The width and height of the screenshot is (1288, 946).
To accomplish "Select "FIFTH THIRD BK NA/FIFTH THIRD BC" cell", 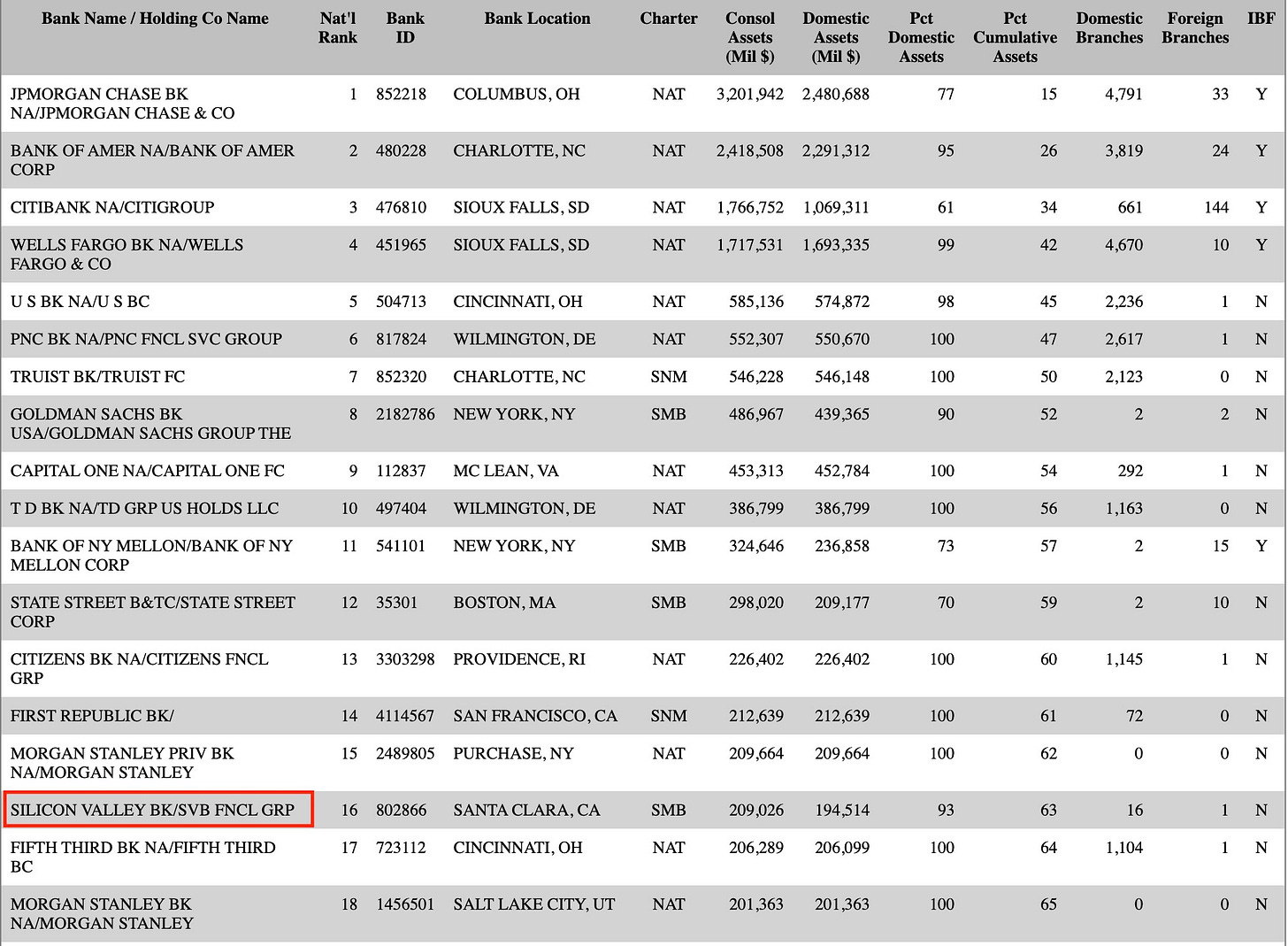I will click(x=142, y=858).
